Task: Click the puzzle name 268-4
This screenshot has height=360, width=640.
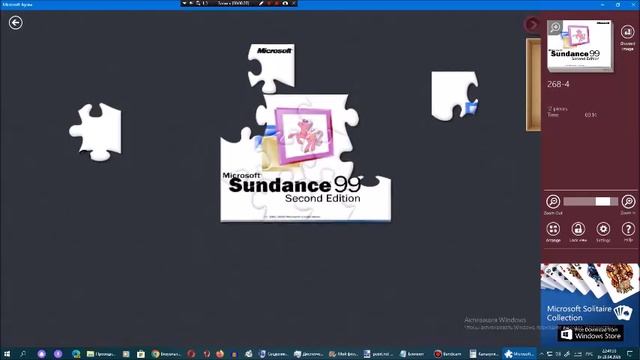Action: [558, 84]
